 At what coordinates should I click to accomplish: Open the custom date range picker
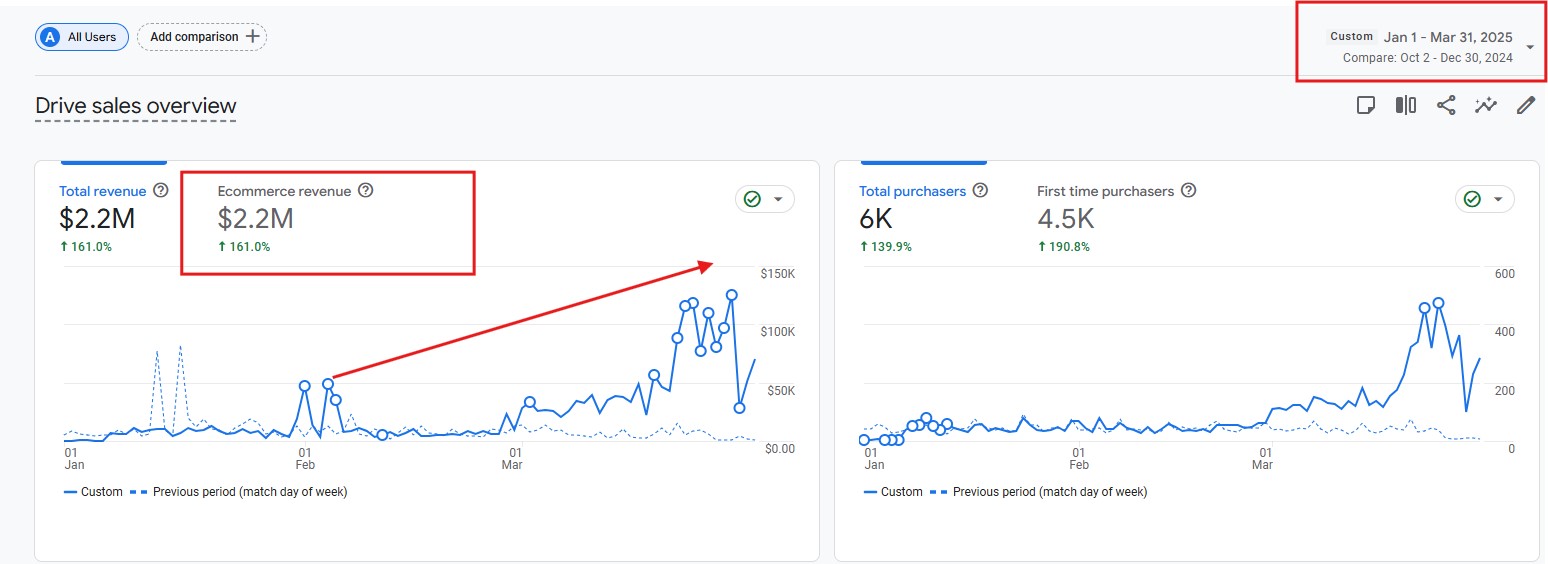(x=1420, y=46)
